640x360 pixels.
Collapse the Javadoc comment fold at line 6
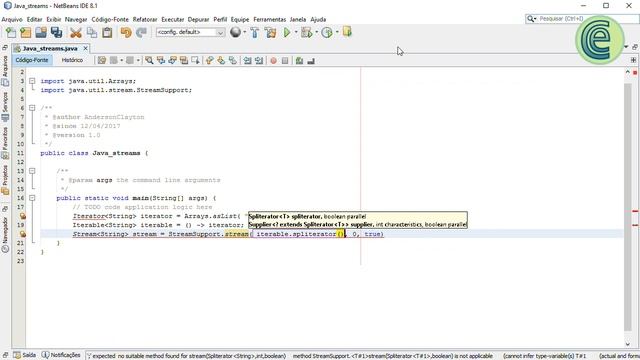click(32, 108)
